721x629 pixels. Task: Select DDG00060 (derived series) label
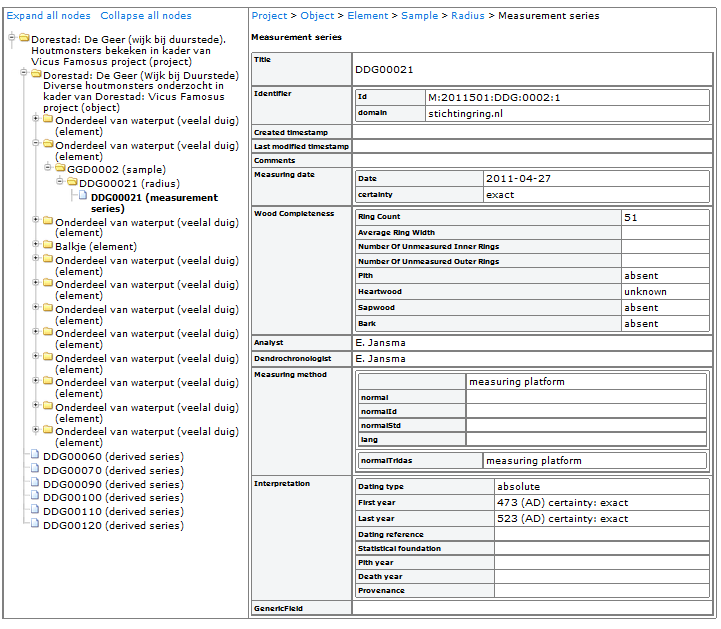click(x=113, y=457)
